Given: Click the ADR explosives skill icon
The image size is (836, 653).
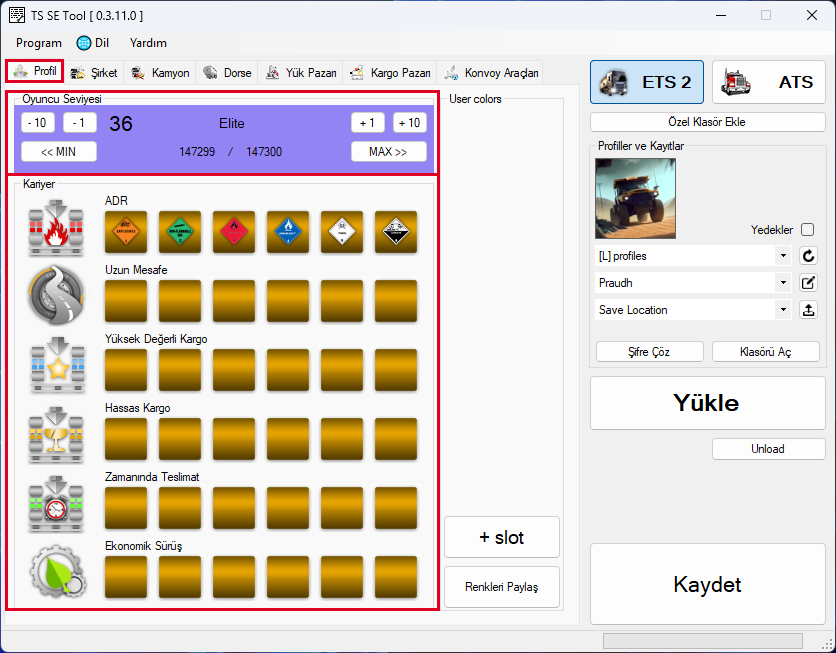Looking at the screenshot, I should click(x=126, y=232).
